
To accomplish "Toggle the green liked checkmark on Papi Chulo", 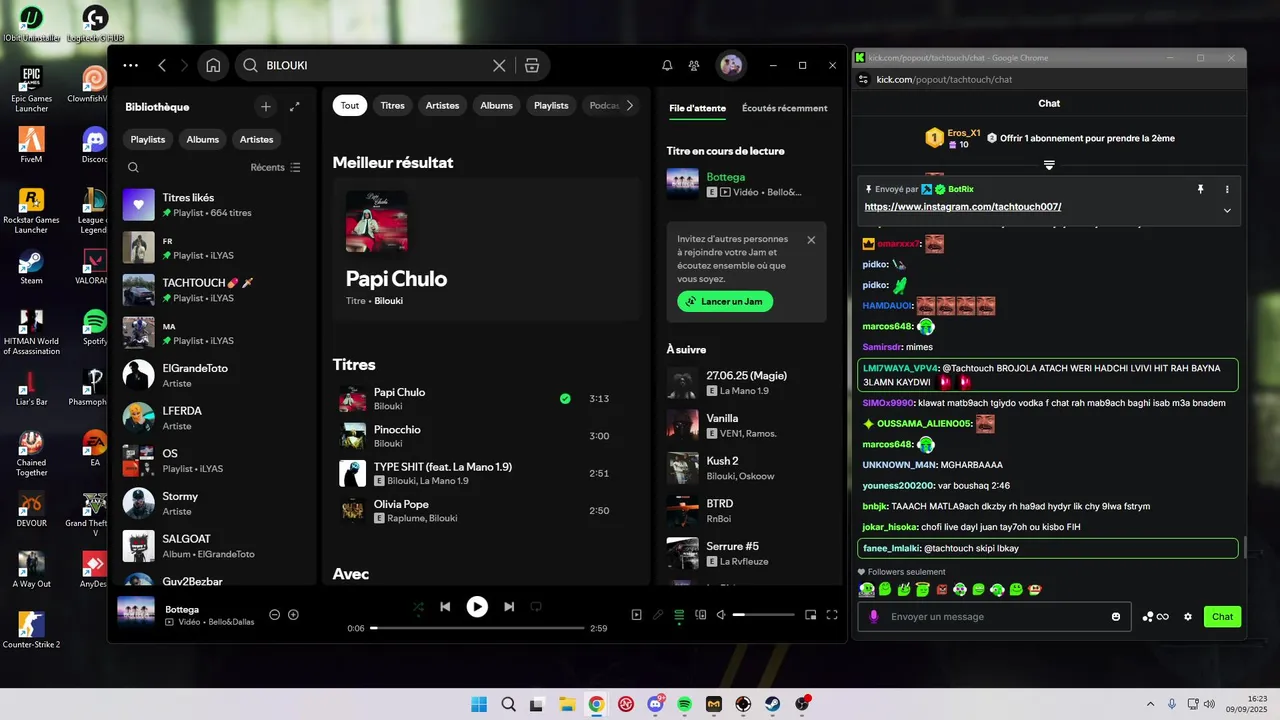I will coord(565,398).
